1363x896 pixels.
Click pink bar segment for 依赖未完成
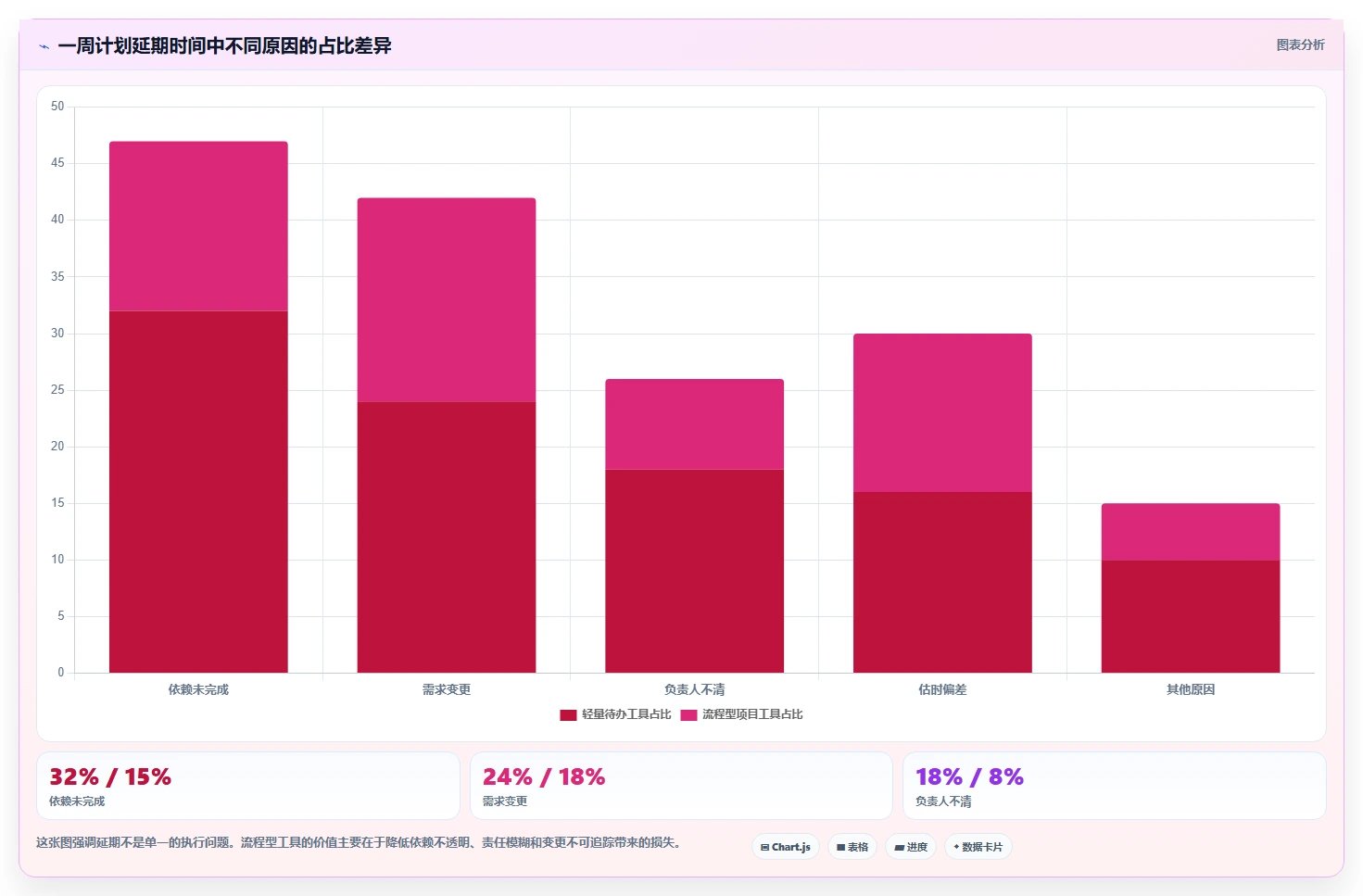pos(198,226)
